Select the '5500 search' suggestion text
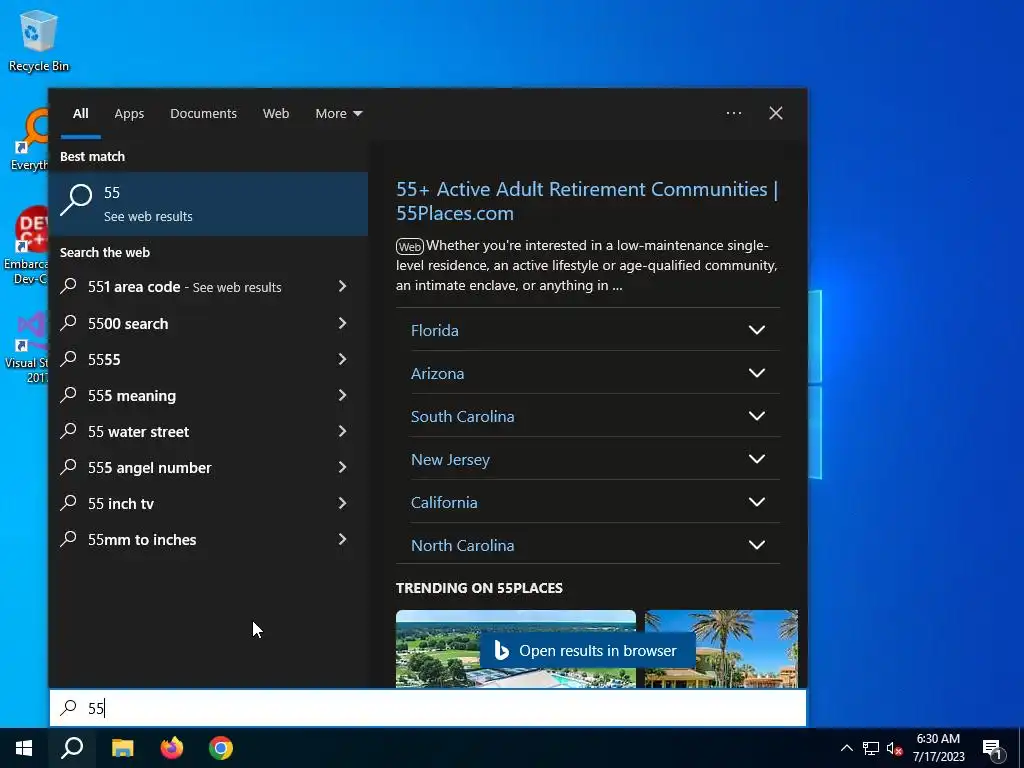 pyautogui.click(x=128, y=323)
